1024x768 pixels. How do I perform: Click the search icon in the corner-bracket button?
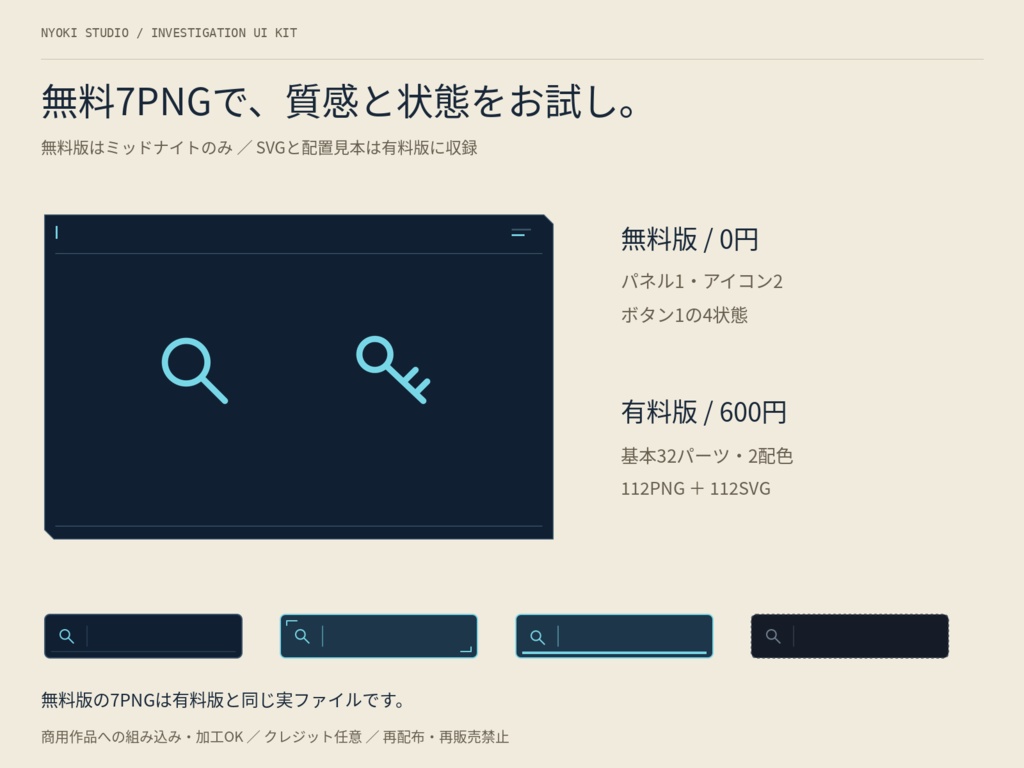coord(302,636)
